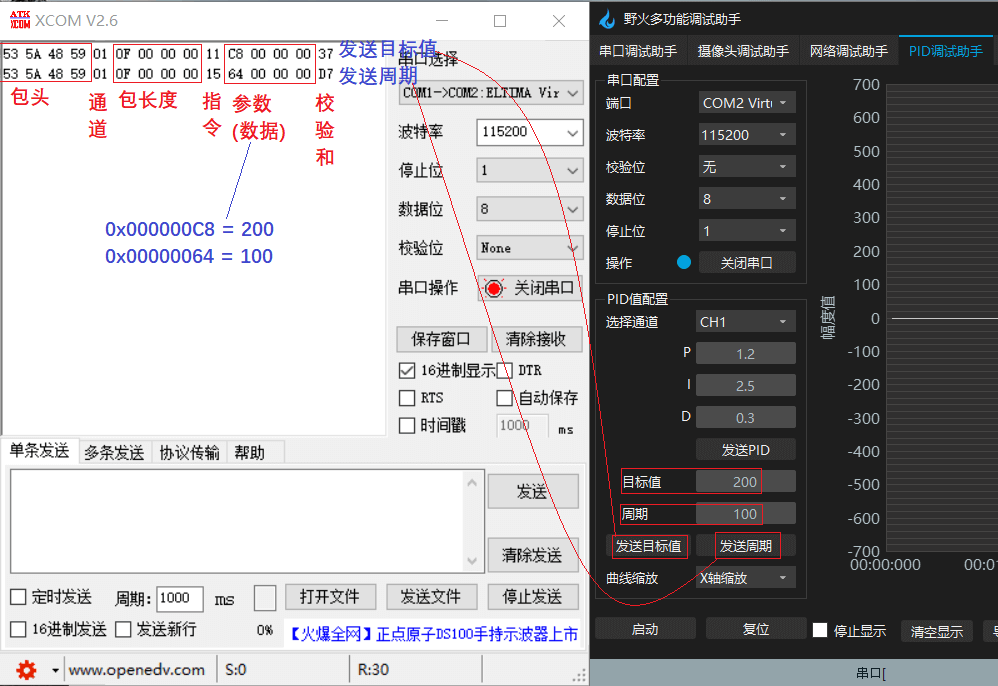Click the 清除接收 button
The height and width of the screenshot is (686, 998).
click(x=536, y=339)
